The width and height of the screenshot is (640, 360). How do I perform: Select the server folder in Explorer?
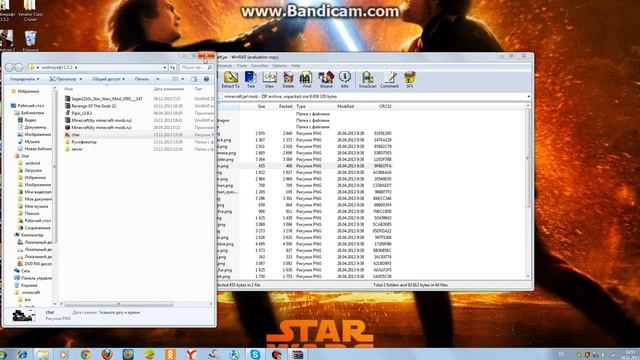click(73, 149)
